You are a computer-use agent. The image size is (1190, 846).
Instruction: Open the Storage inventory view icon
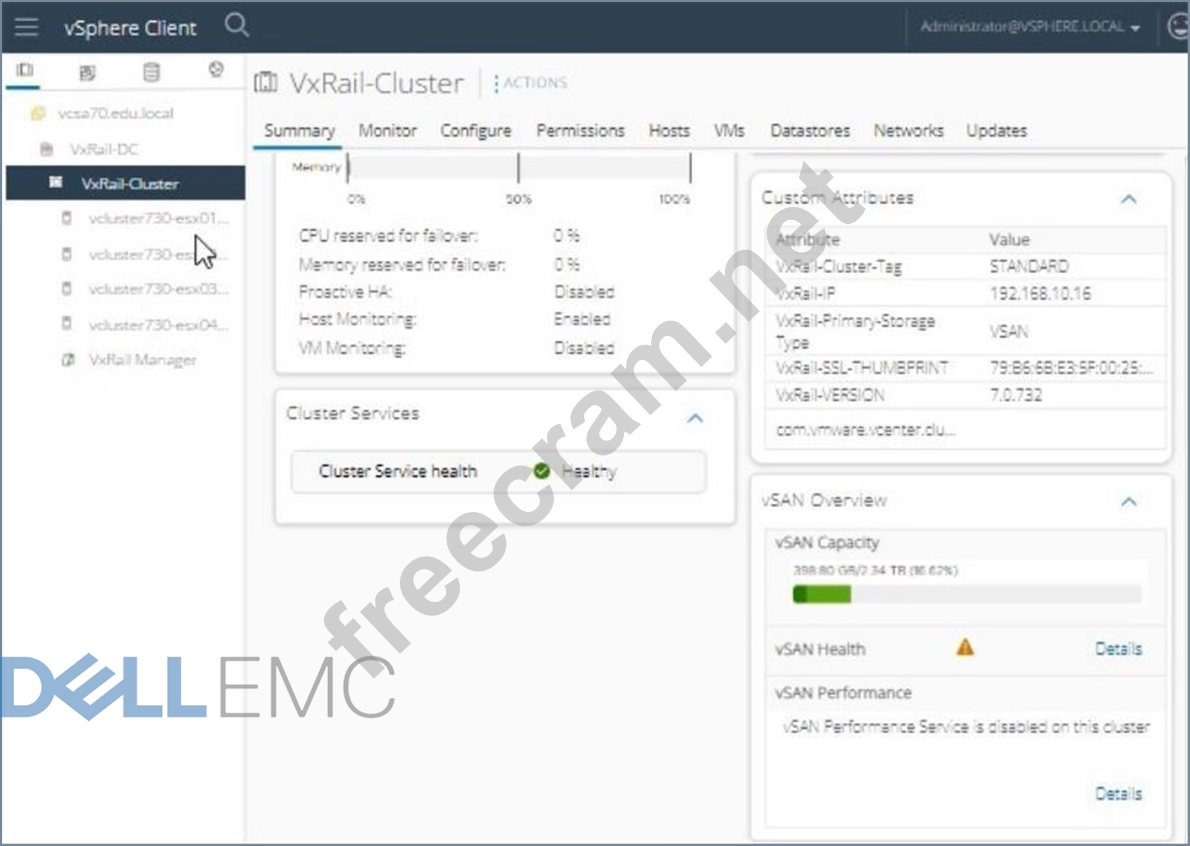click(150, 72)
